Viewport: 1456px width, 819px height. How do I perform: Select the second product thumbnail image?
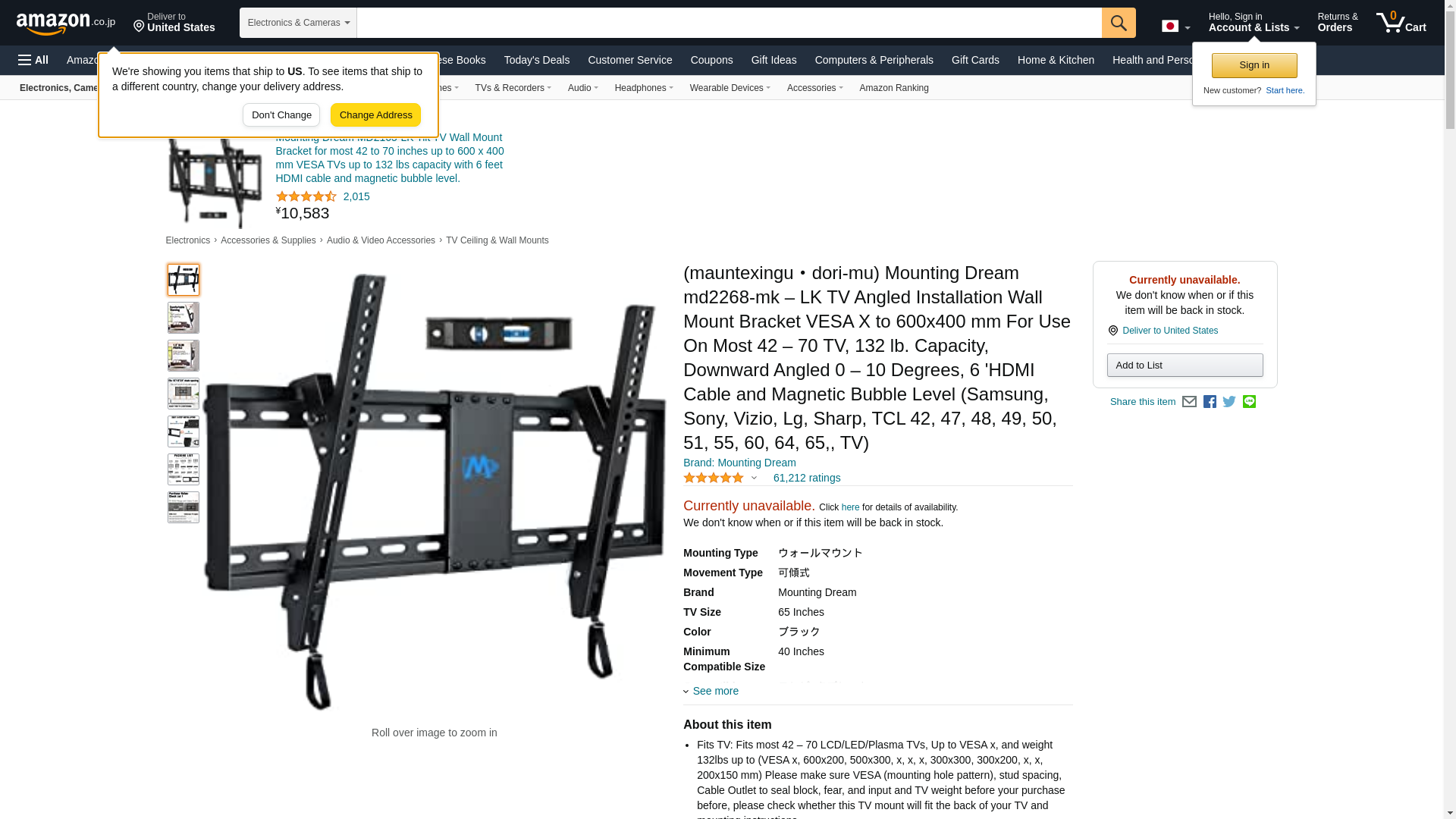click(x=184, y=318)
